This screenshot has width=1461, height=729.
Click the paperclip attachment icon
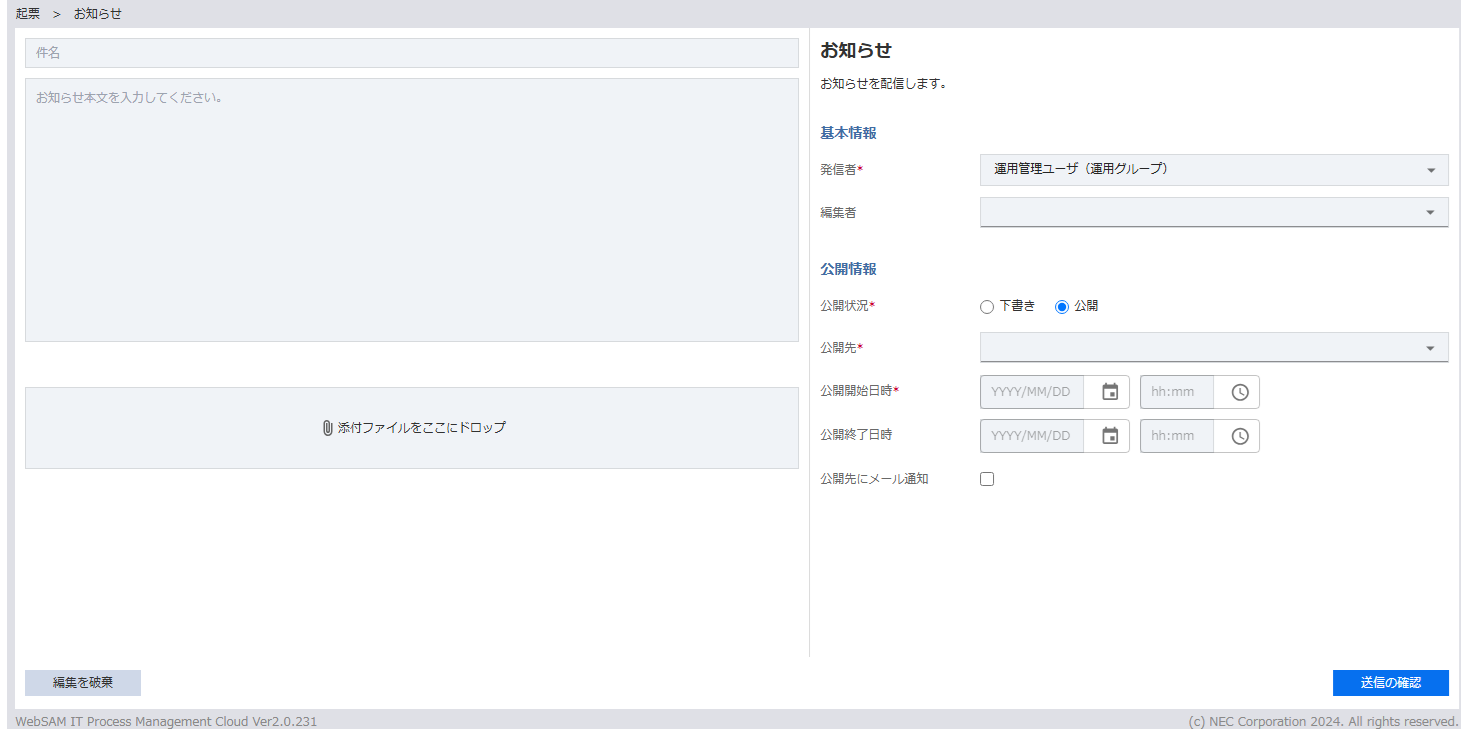(x=327, y=428)
